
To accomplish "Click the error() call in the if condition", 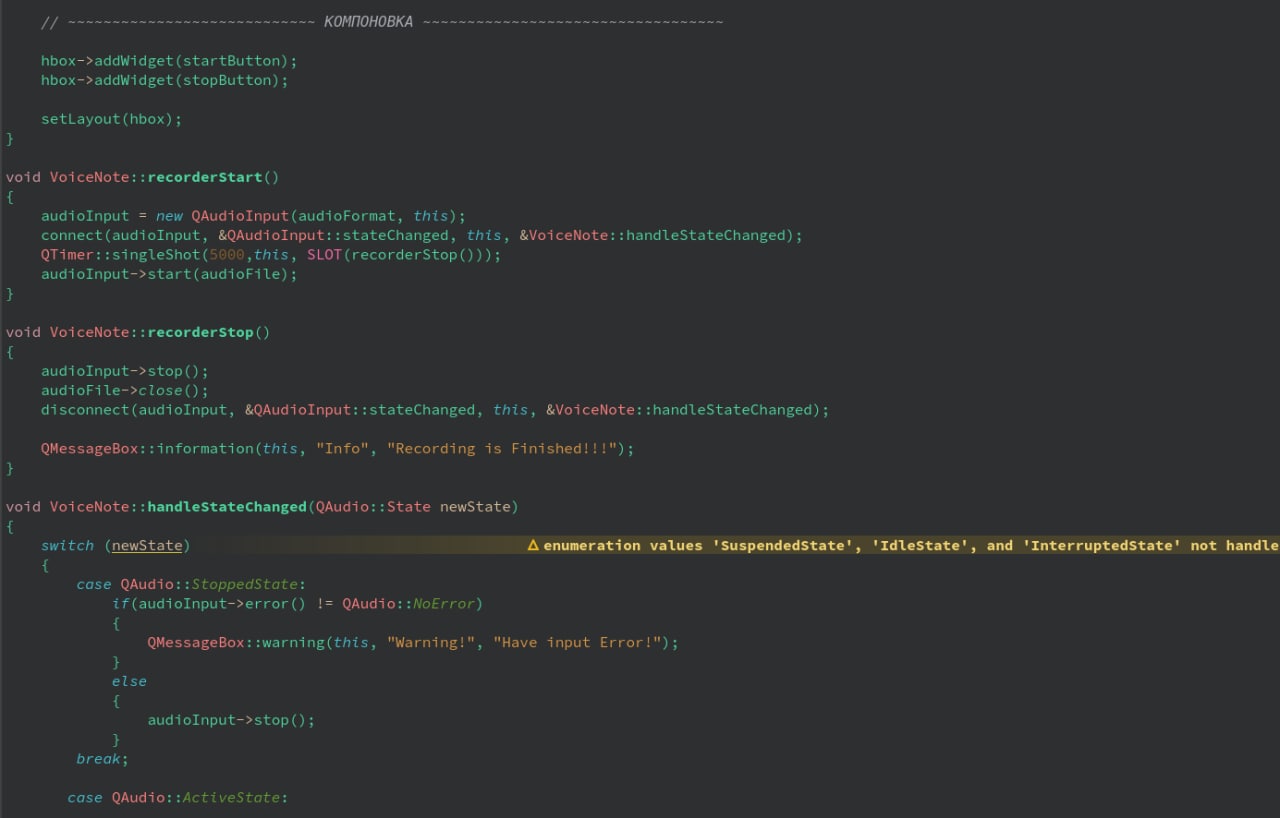I will [275, 604].
